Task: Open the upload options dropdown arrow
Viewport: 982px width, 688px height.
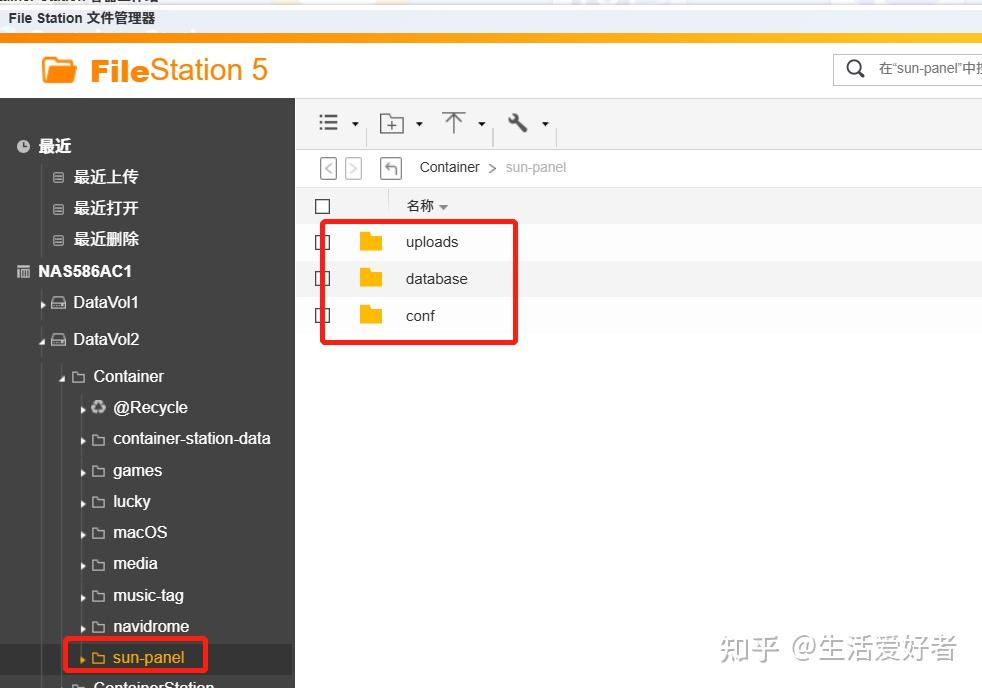Action: point(480,122)
